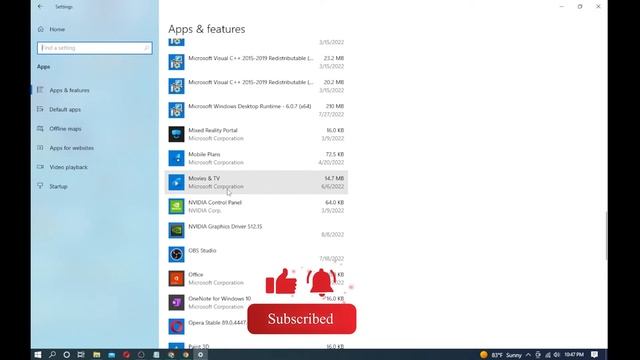Click the Mixed Reality Portal icon

tap(176, 134)
